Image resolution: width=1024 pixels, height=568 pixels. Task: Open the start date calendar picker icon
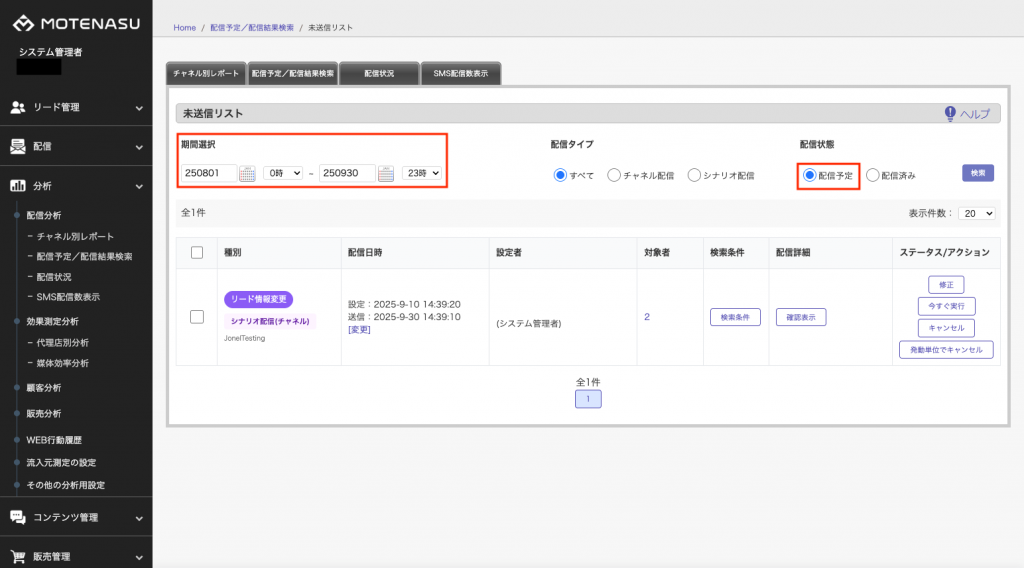(248, 174)
